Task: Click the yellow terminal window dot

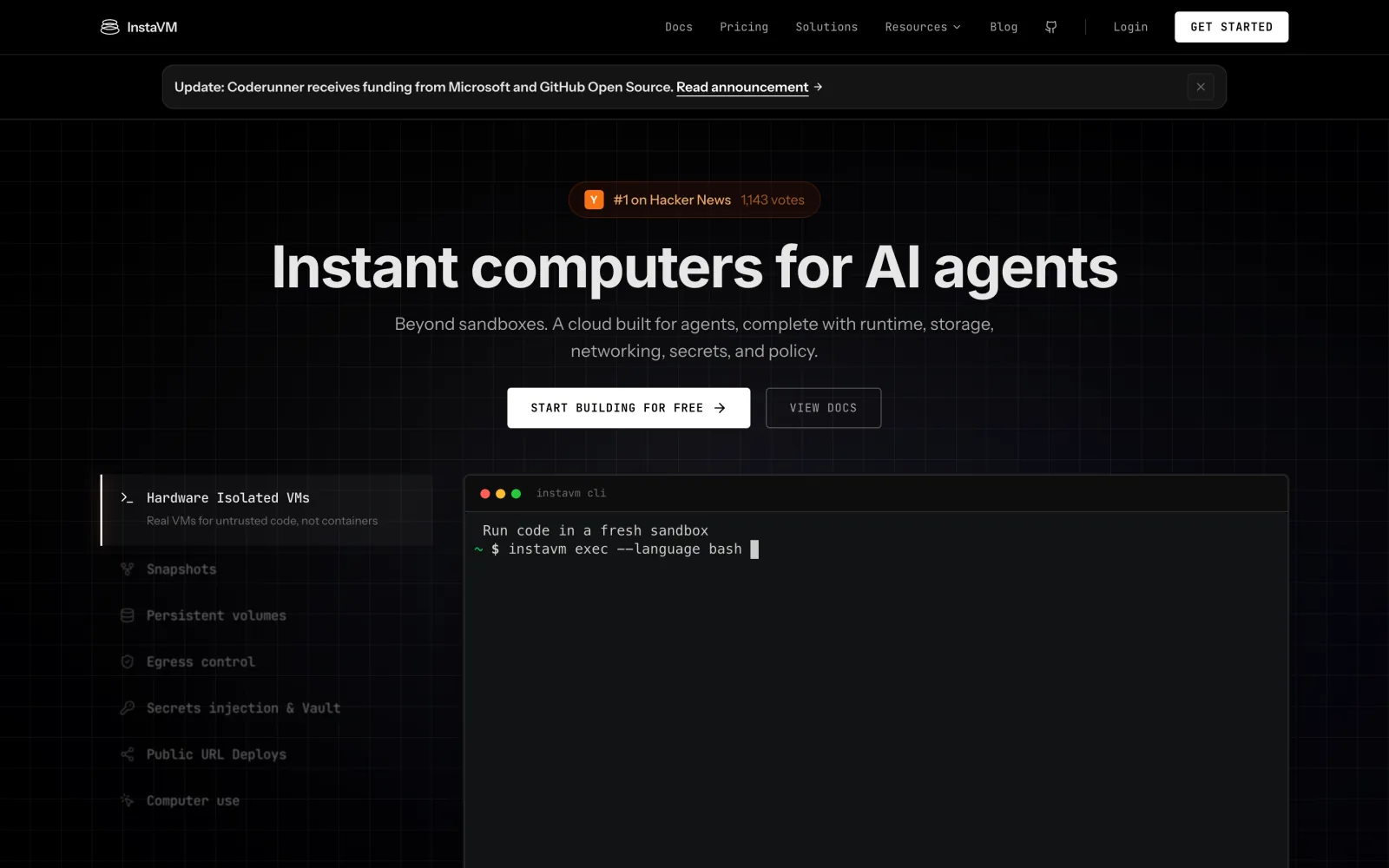Action: (500, 494)
